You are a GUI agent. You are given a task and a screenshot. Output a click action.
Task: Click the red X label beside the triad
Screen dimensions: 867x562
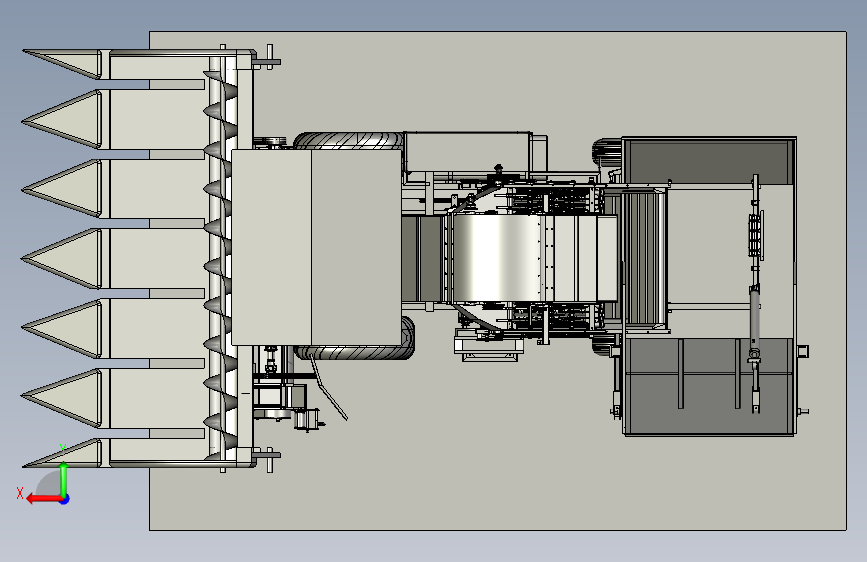tap(20, 493)
